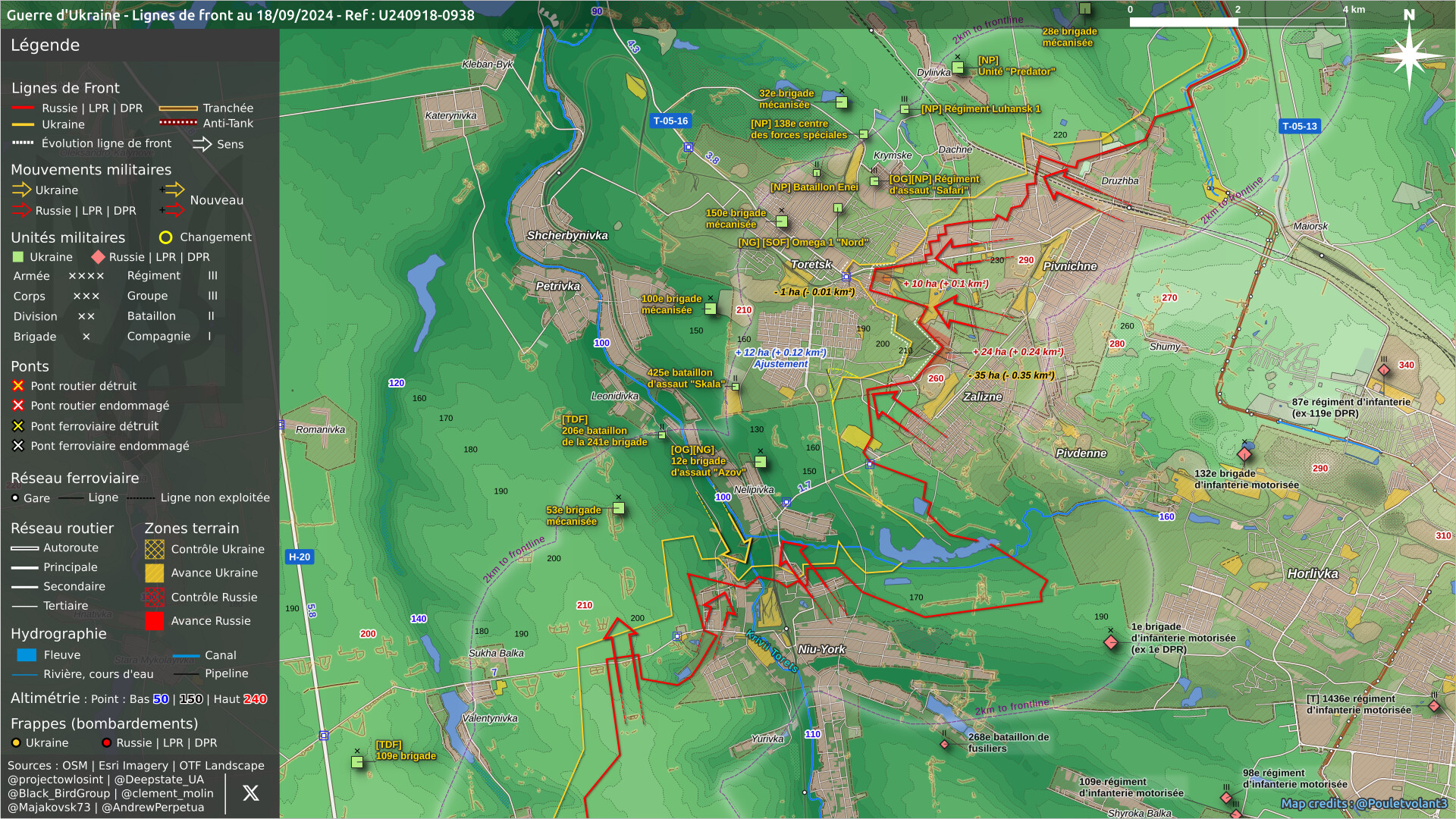1456x819 pixels.
Task: Click the 132e brigade red diamond marker
Action: tap(1244, 454)
